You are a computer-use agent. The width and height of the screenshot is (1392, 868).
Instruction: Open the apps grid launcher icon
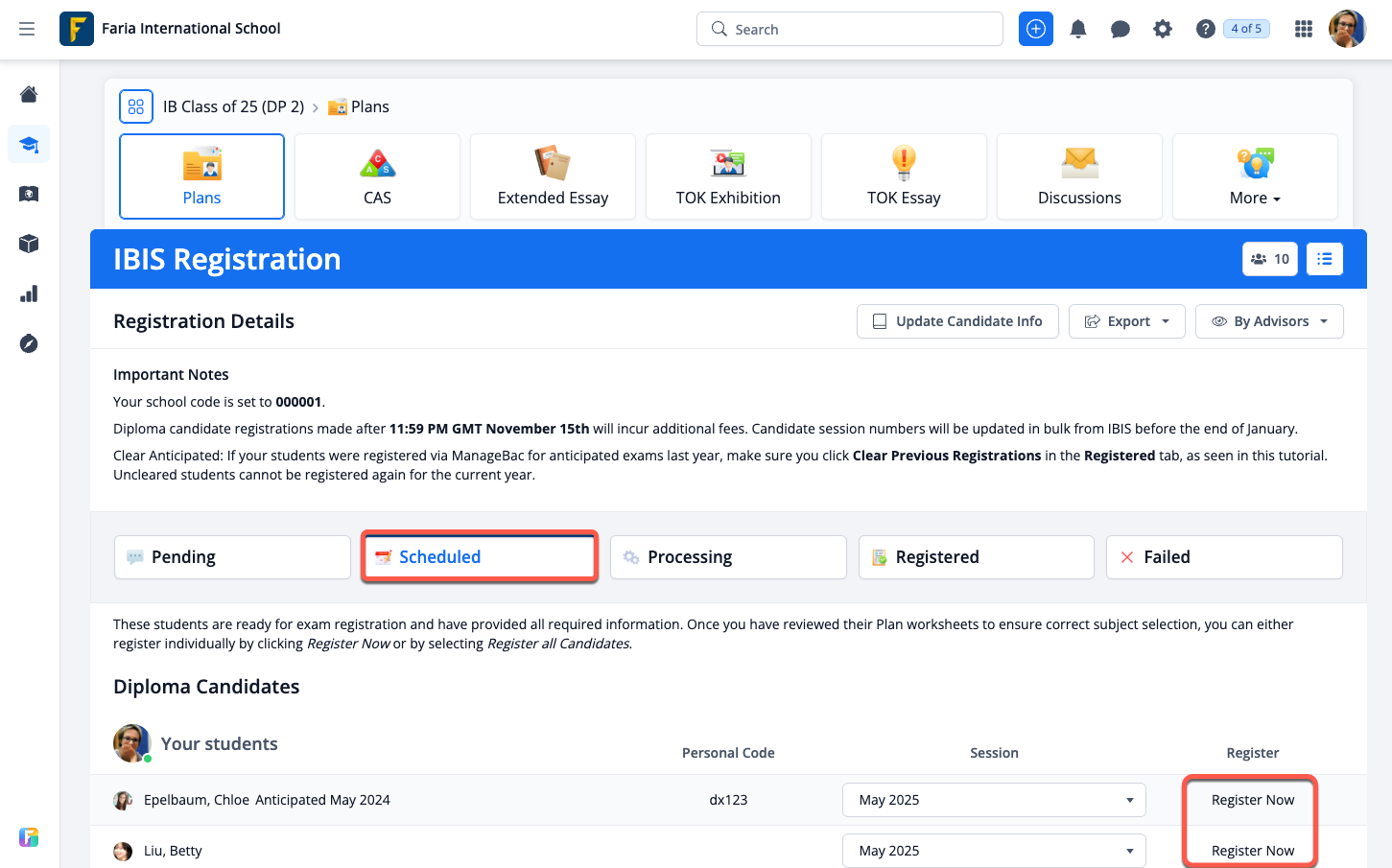[1303, 29]
